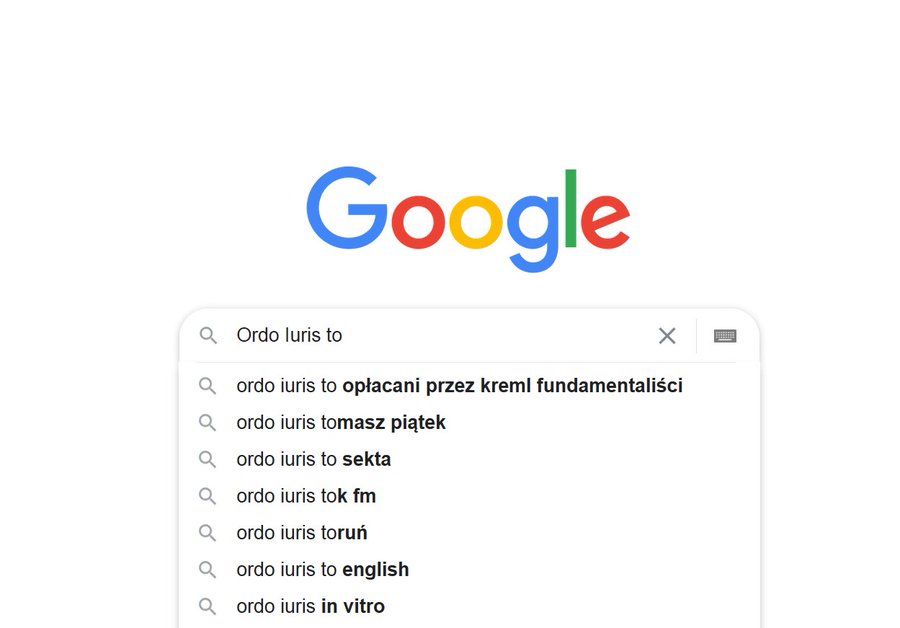The width and height of the screenshot is (900, 628).
Task: Click the search box magnifier icon
Action: 208,336
